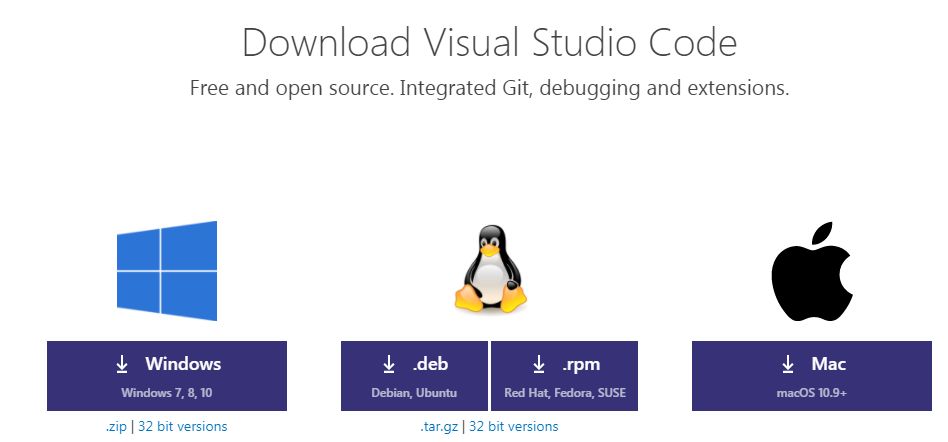Open the Linux .tar.gz download link
The height and width of the screenshot is (442, 948).
coord(440,426)
